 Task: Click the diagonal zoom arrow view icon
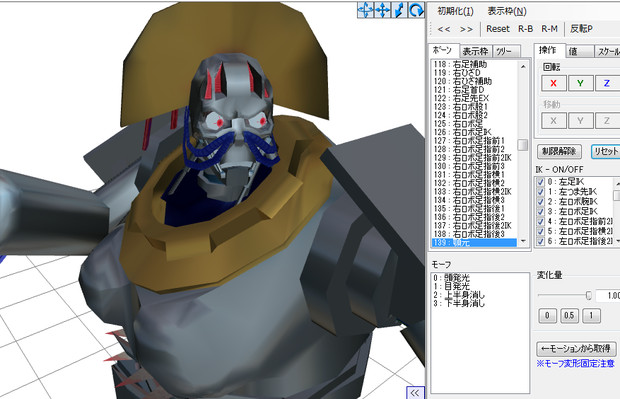pos(399,10)
